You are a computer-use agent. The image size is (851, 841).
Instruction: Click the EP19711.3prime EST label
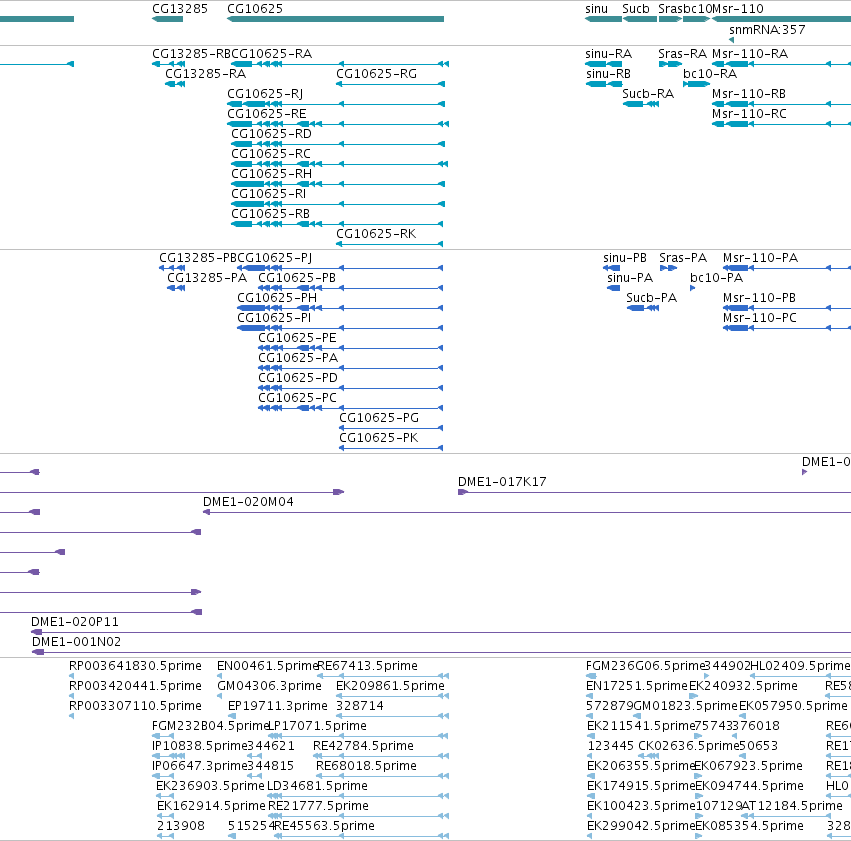click(278, 706)
